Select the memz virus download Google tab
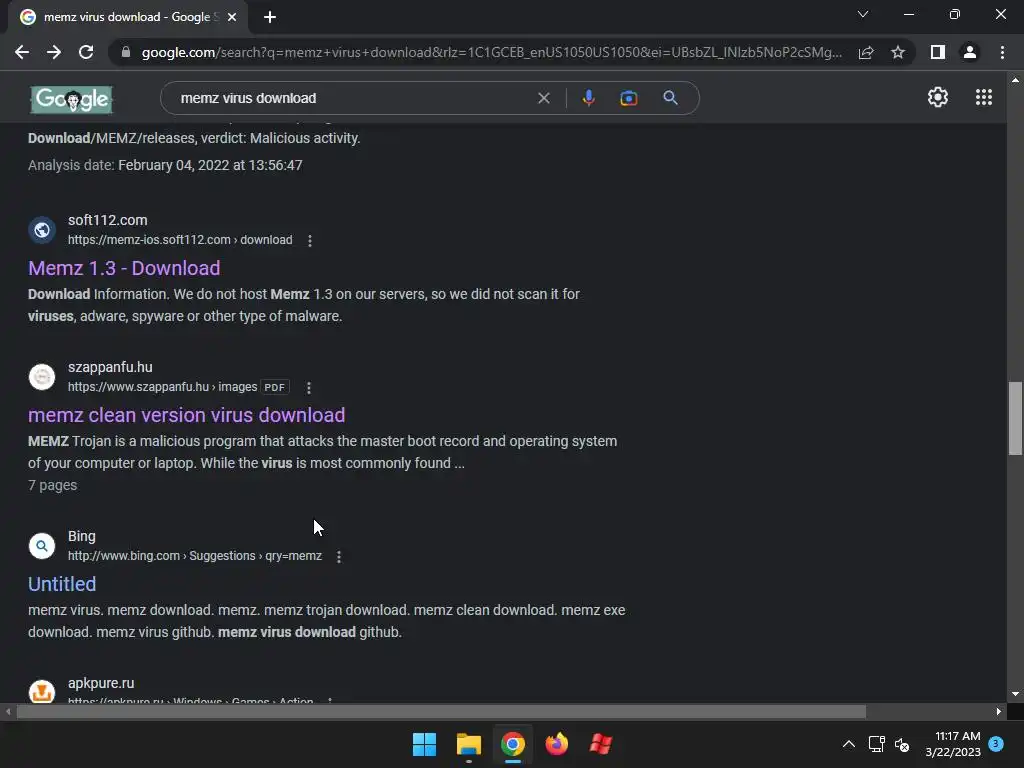The width and height of the screenshot is (1024, 768). [128, 17]
